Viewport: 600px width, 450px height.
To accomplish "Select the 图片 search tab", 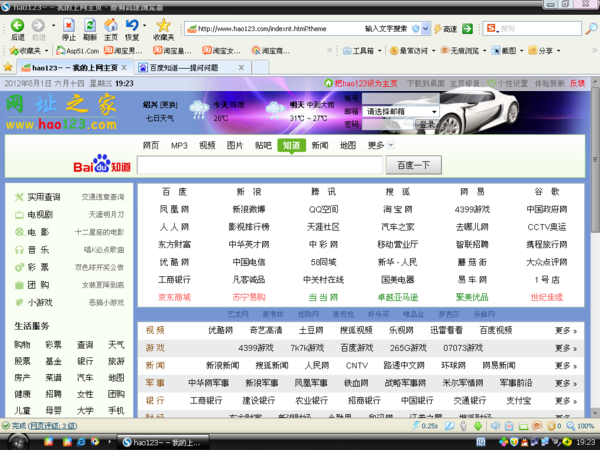I will [x=235, y=145].
